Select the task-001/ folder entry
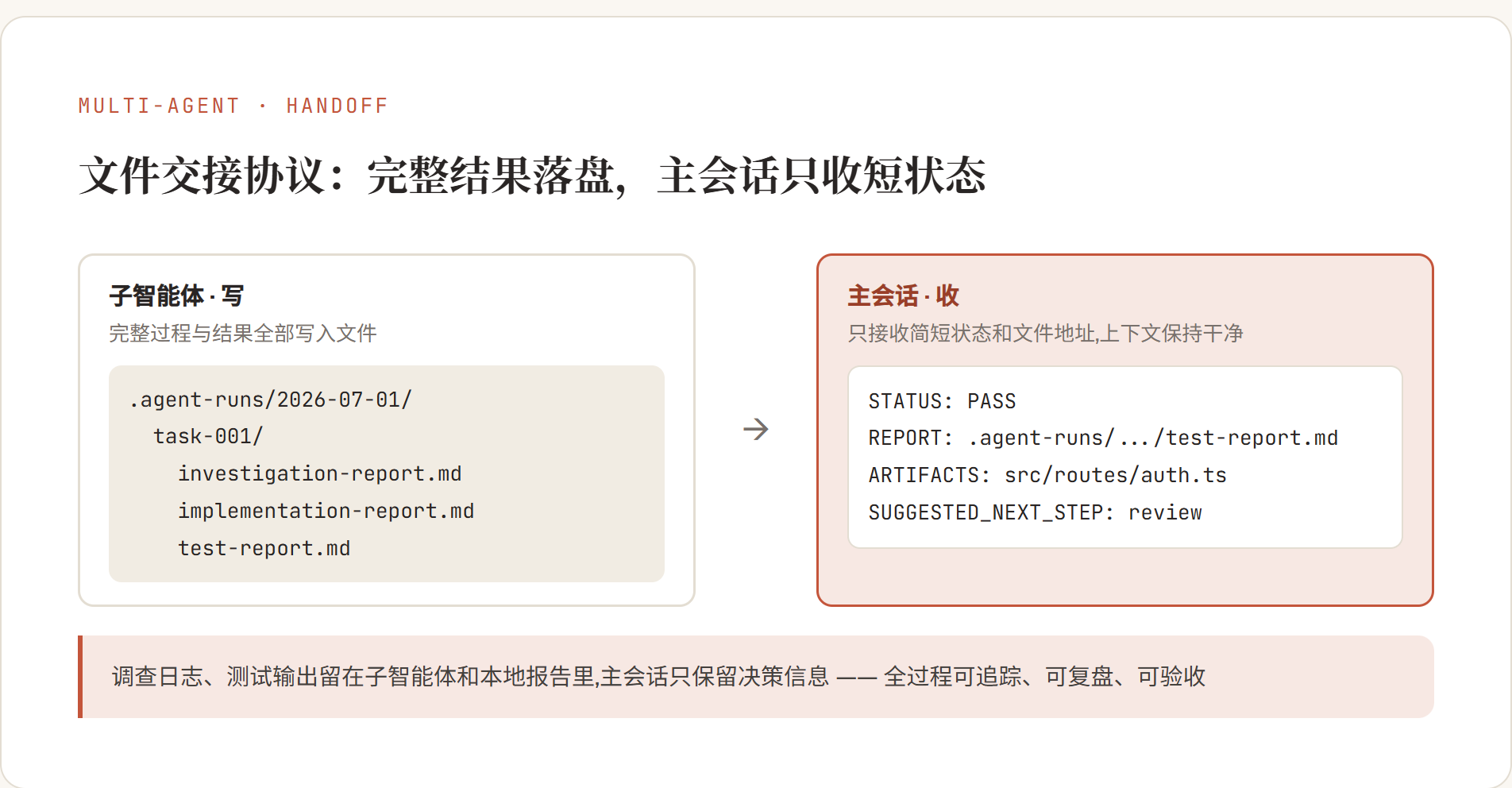 (x=208, y=437)
